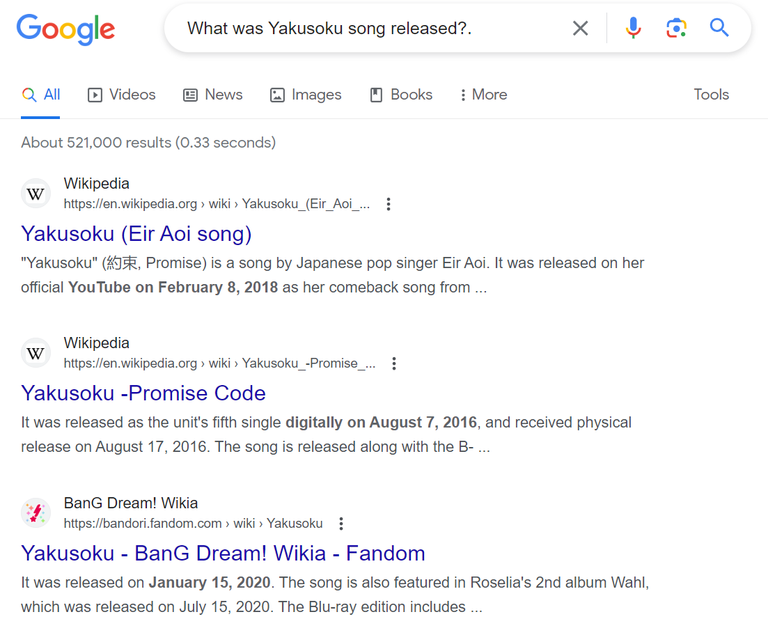Clear the search query with the X icon

[580, 28]
